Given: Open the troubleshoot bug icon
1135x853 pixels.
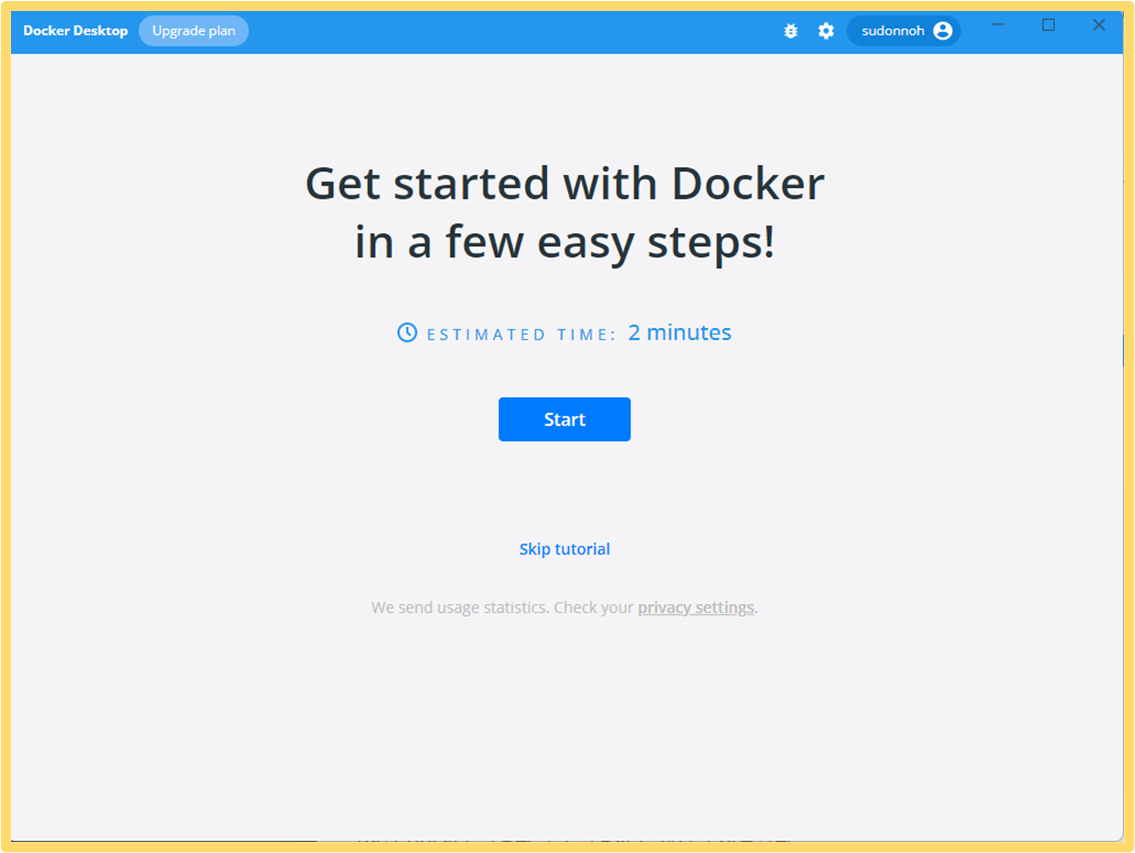Looking at the screenshot, I should point(791,31).
